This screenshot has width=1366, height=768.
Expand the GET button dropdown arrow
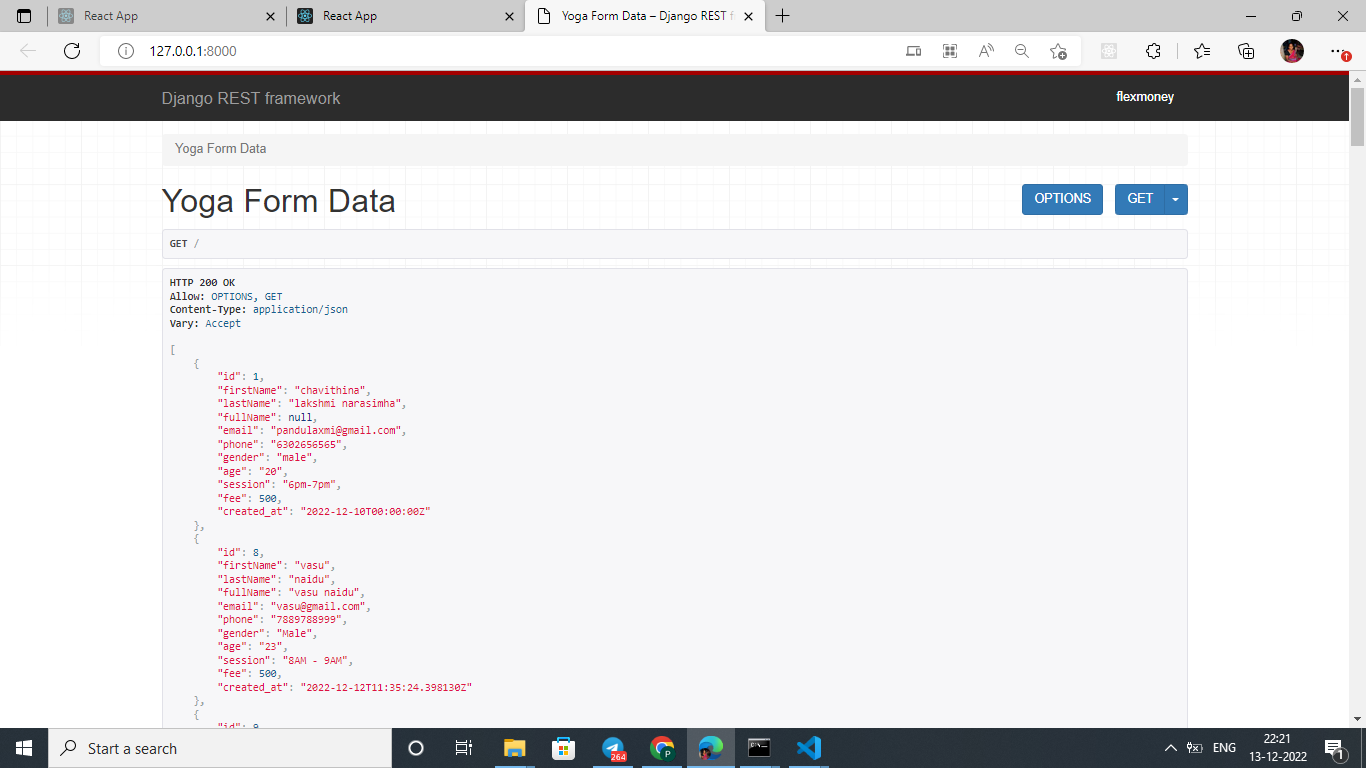click(1175, 199)
